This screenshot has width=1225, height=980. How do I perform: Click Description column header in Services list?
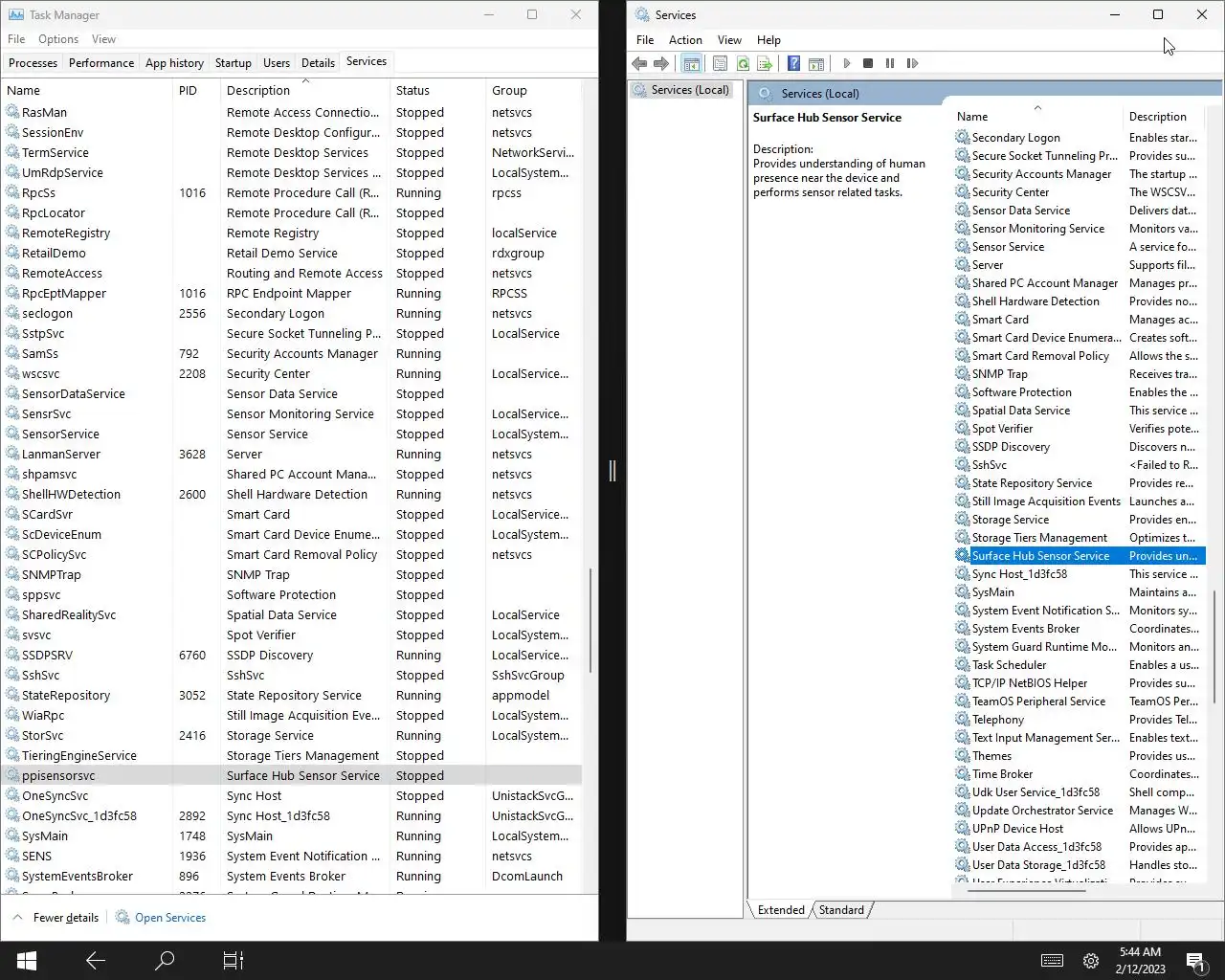1165,116
